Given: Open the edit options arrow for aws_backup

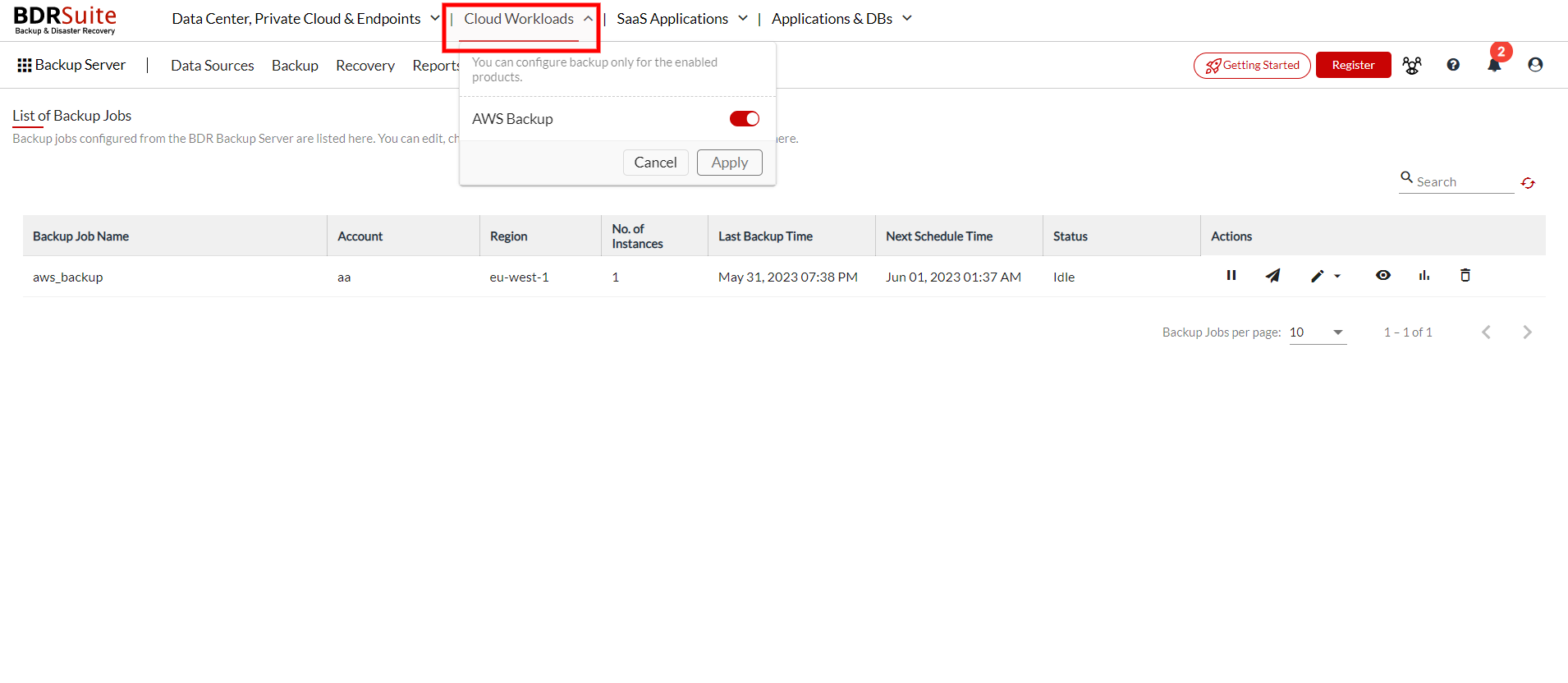Looking at the screenshot, I should (1337, 277).
